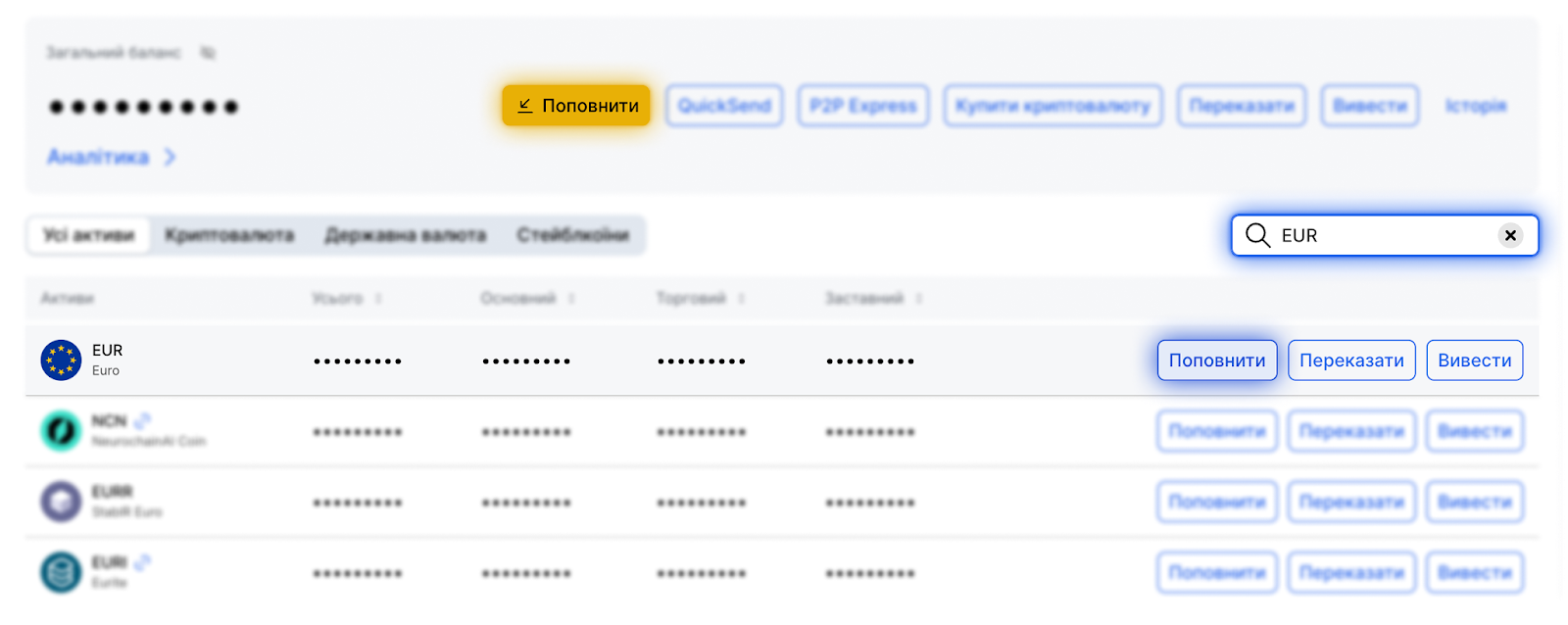Click the search field containing EUR
The image size is (1568, 625).
(x=1382, y=235)
